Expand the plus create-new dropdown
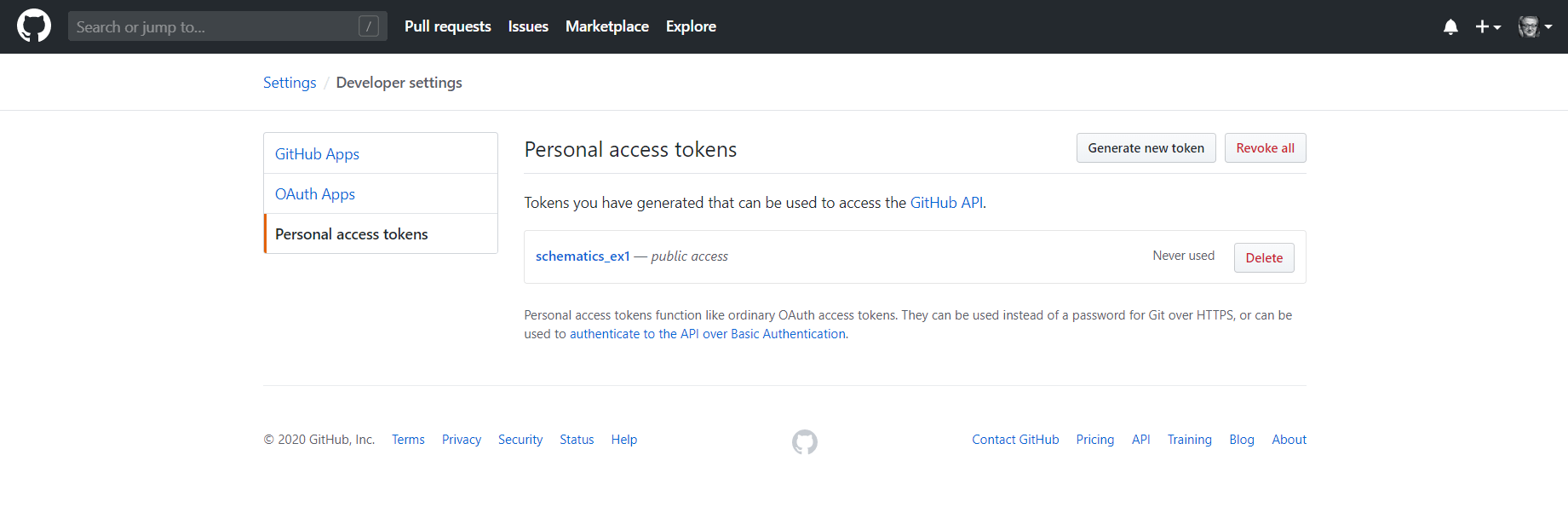This screenshot has width=1568, height=530. click(x=1487, y=27)
